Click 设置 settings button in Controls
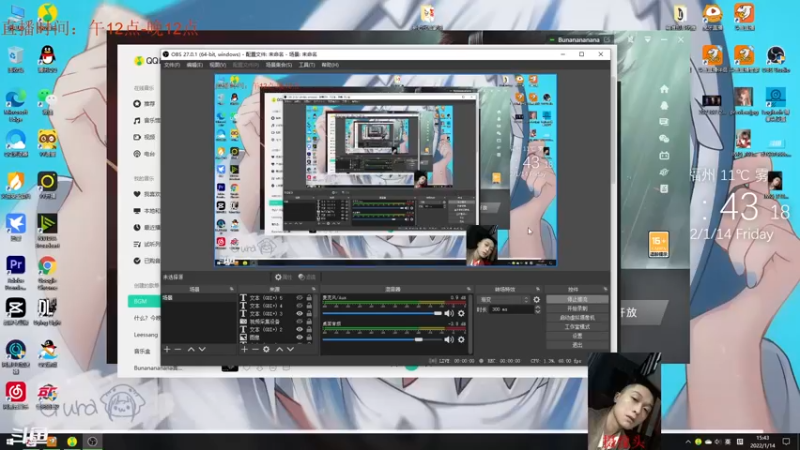The width and height of the screenshot is (800, 450). pos(577,336)
